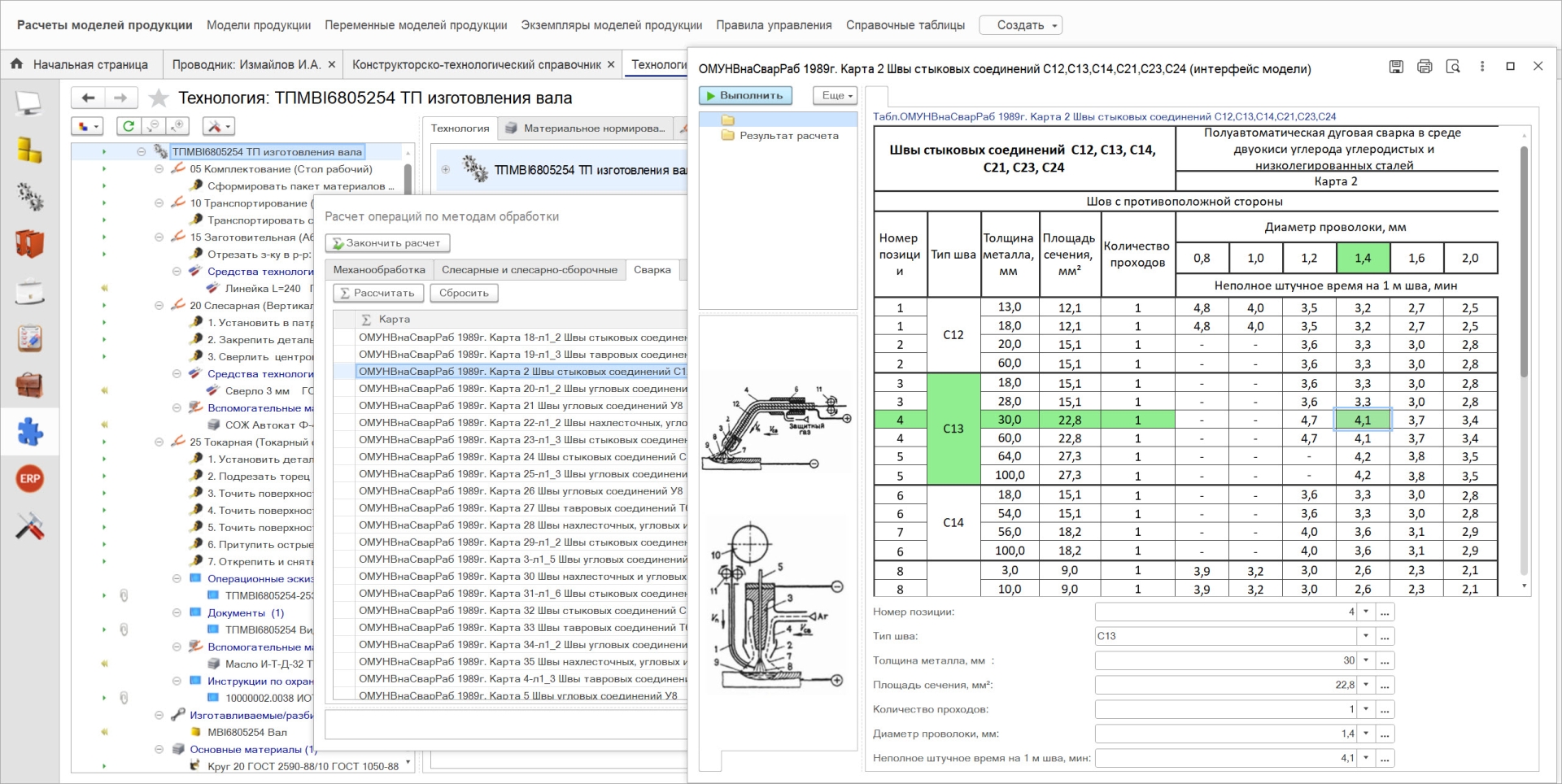Open print preview magnifier icon
Screen dimensions: 1562x784
[x=1453, y=67]
